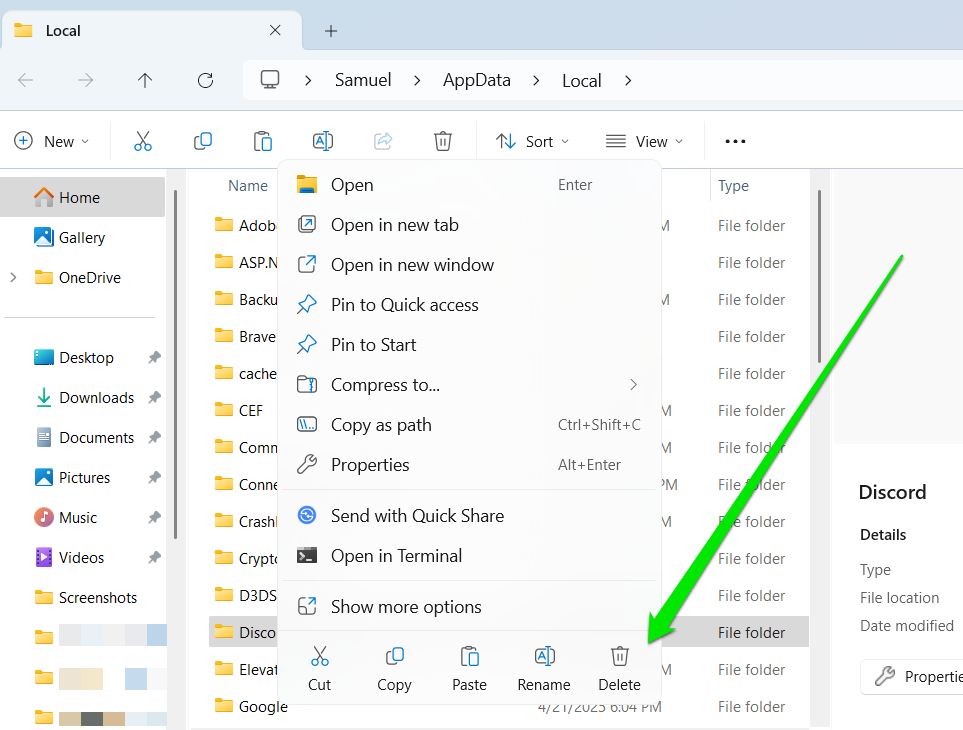Image resolution: width=963 pixels, height=730 pixels.
Task: Refresh the current folder view
Action: tap(205, 81)
